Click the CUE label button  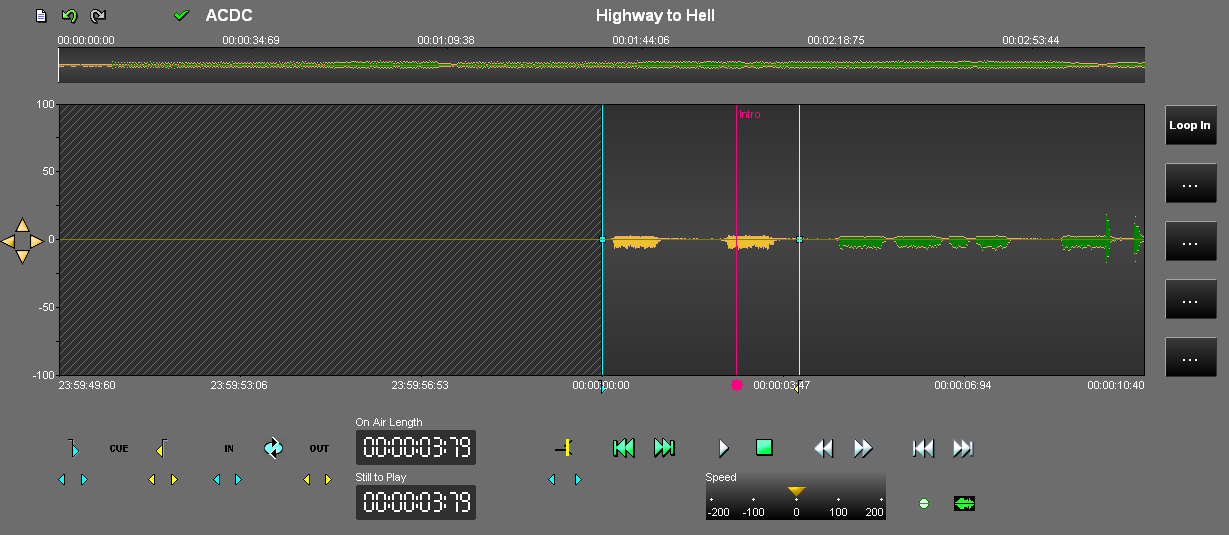pos(119,449)
